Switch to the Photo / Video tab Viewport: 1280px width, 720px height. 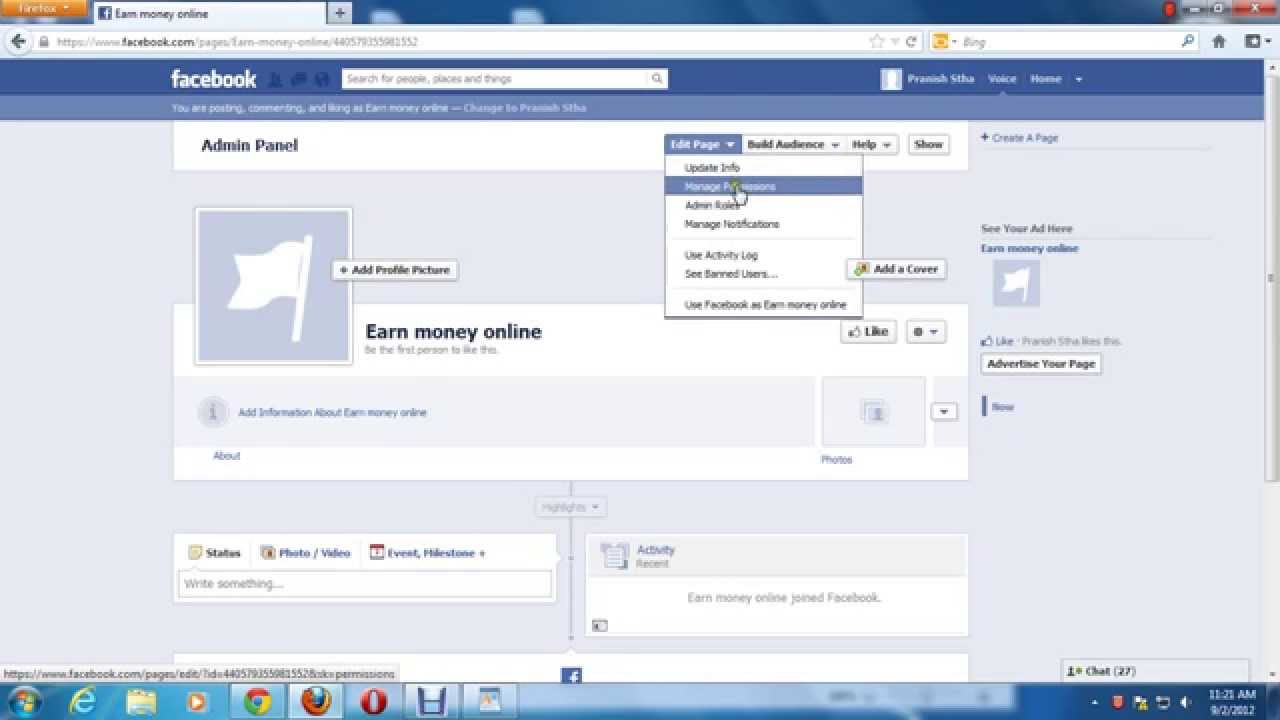[x=306, y=553]
